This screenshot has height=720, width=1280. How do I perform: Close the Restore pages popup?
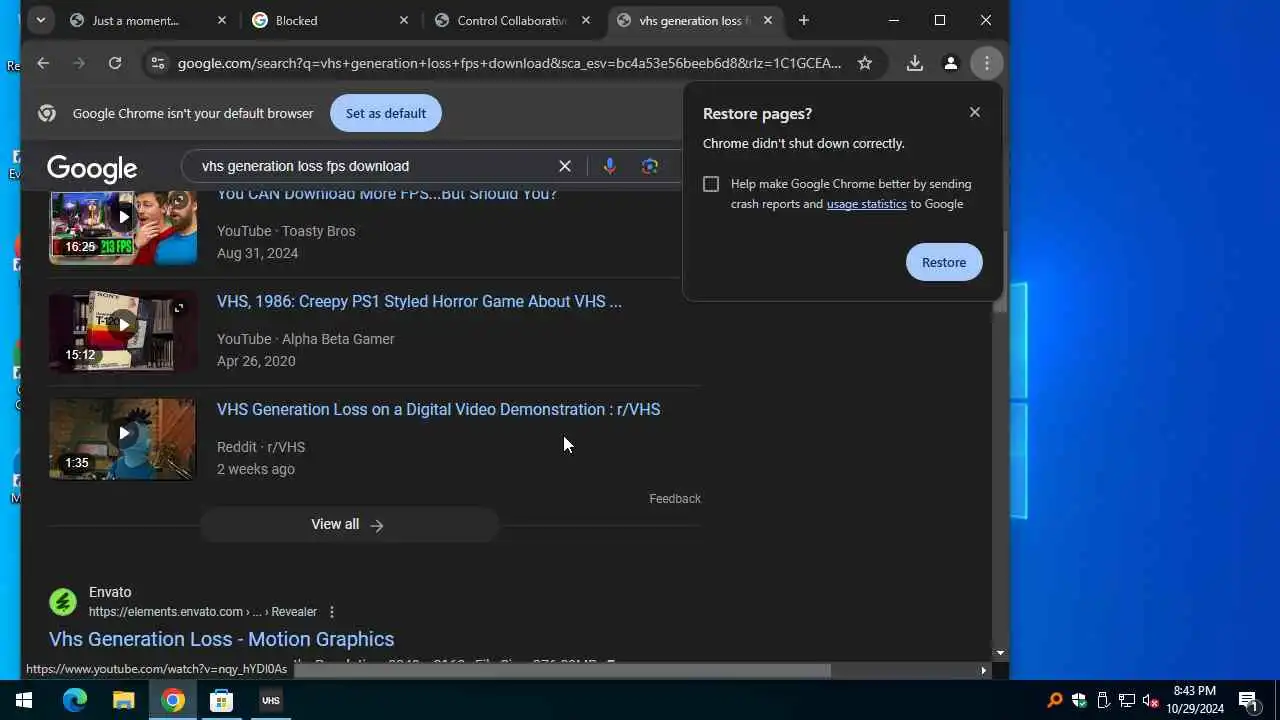(x=975, y=112)
